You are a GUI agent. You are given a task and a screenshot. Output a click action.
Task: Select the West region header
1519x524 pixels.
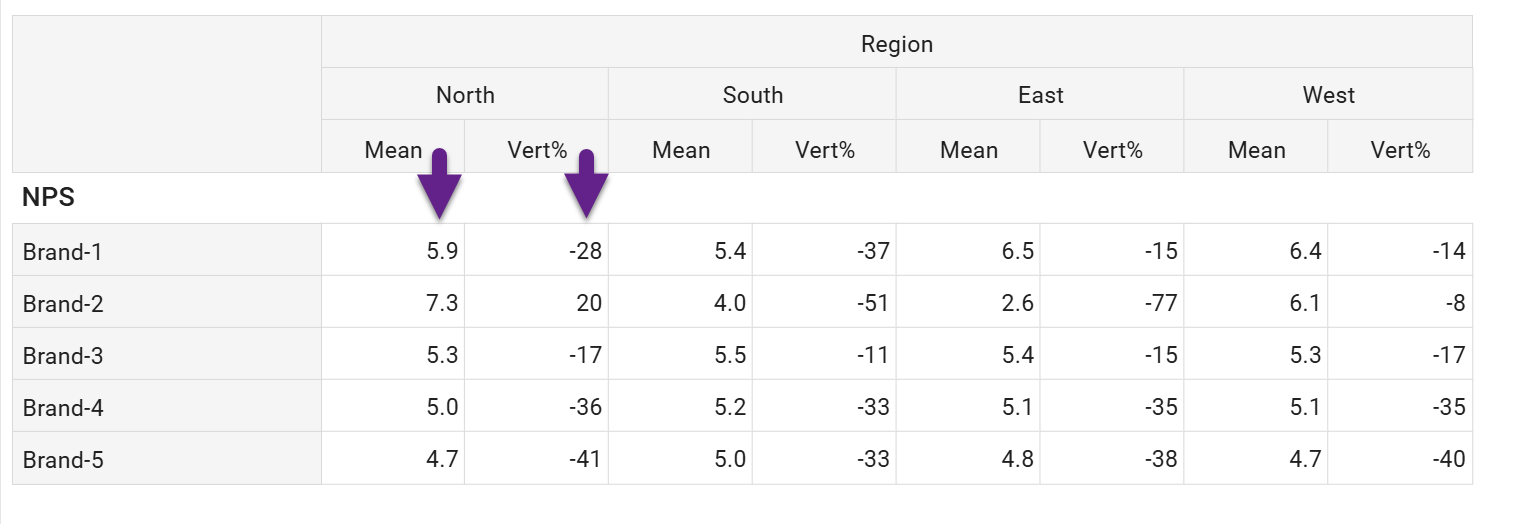click(x=1328, y=95)
